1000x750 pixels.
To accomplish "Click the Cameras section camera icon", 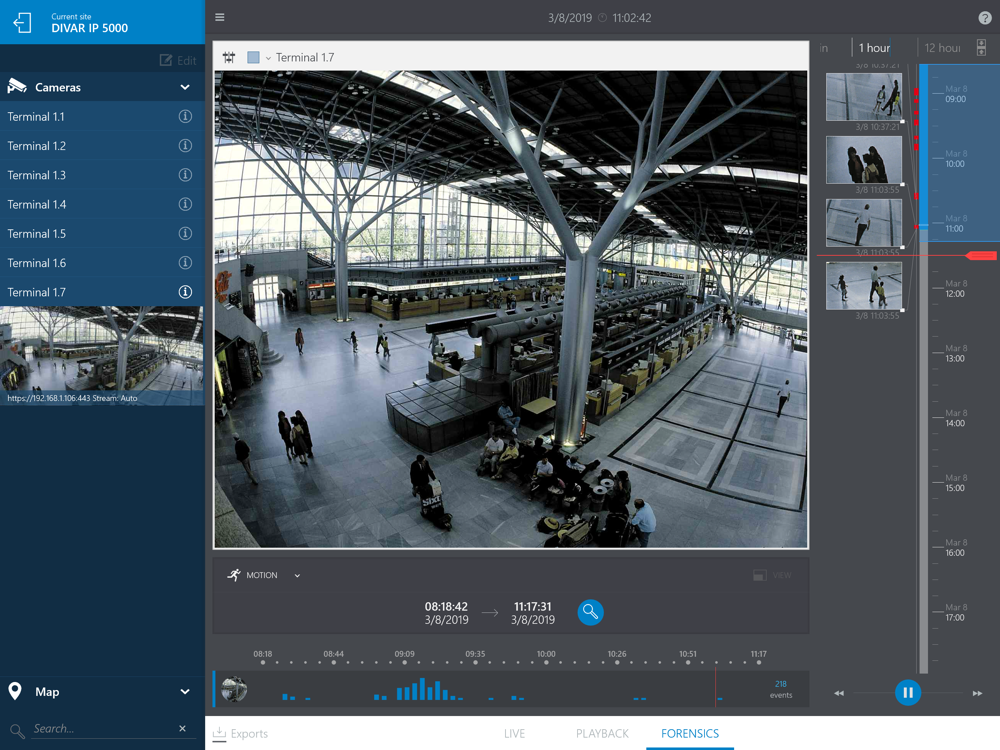I will click(17, 87).
